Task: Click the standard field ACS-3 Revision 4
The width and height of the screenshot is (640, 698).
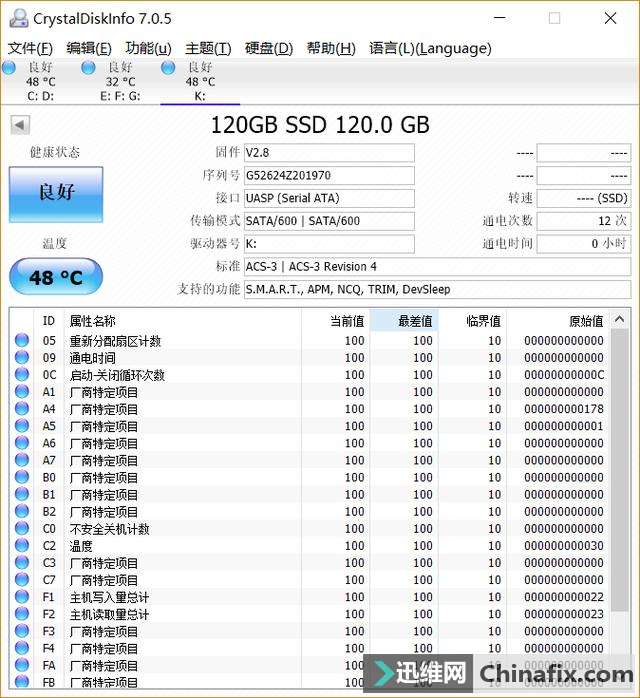Action: (437, 266)
